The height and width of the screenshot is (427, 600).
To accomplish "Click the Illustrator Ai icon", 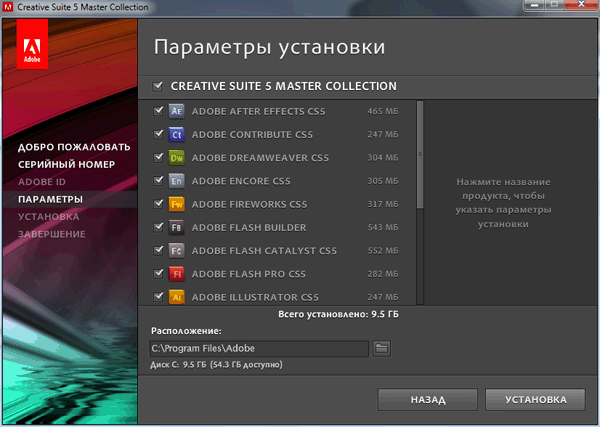I will tap(176, 297).
